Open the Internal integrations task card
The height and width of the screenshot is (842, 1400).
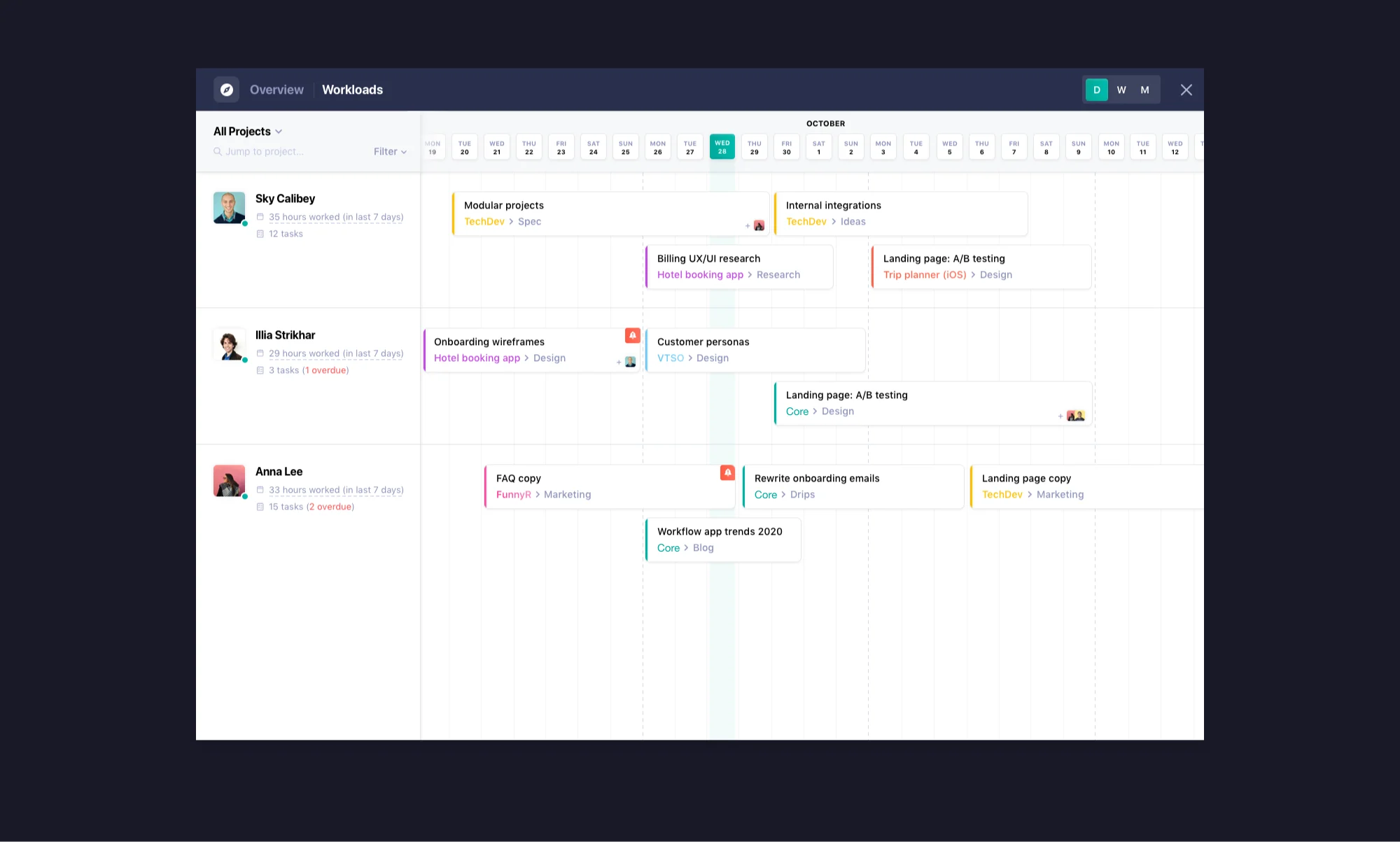click(901, 213)
